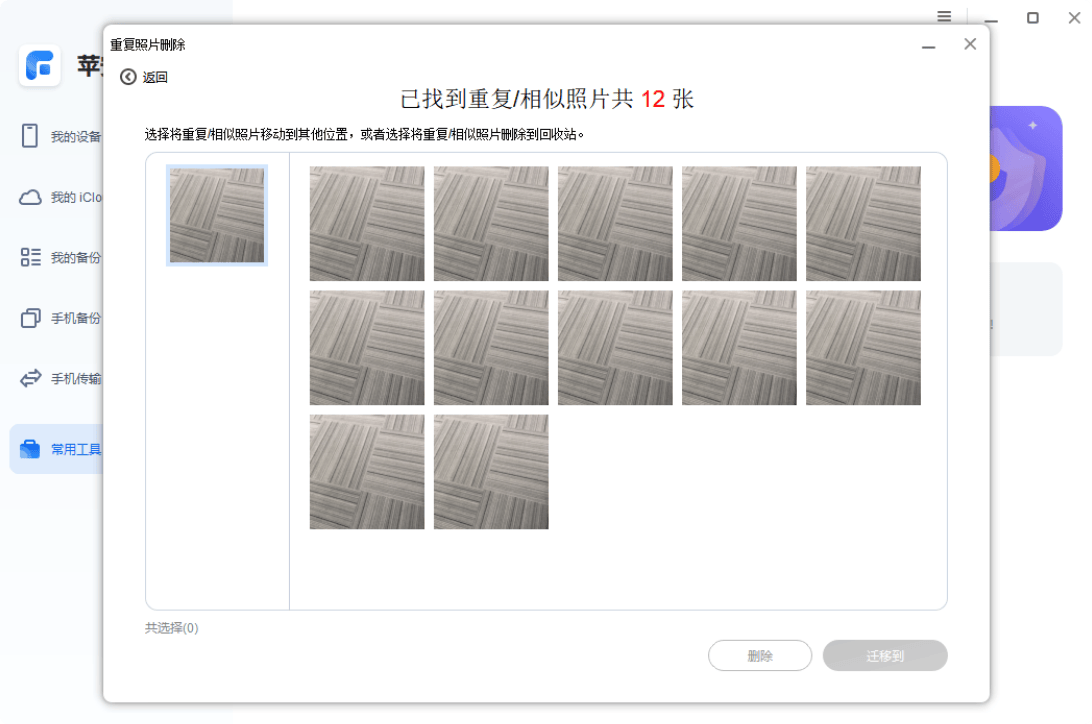Screen dimensions: 1092x724
Task: Select fourth photo in the middle row
Action: [x=739, y=347]
